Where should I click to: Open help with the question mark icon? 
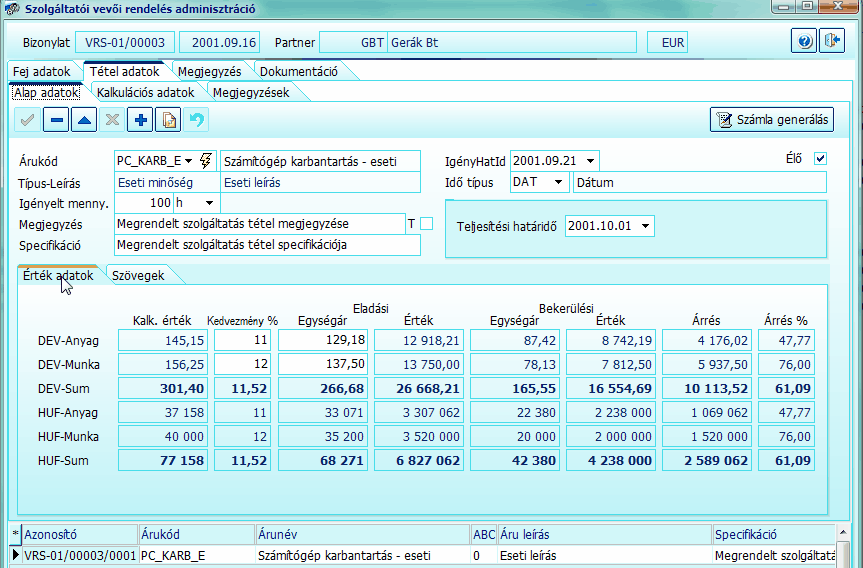pos(804,41)
